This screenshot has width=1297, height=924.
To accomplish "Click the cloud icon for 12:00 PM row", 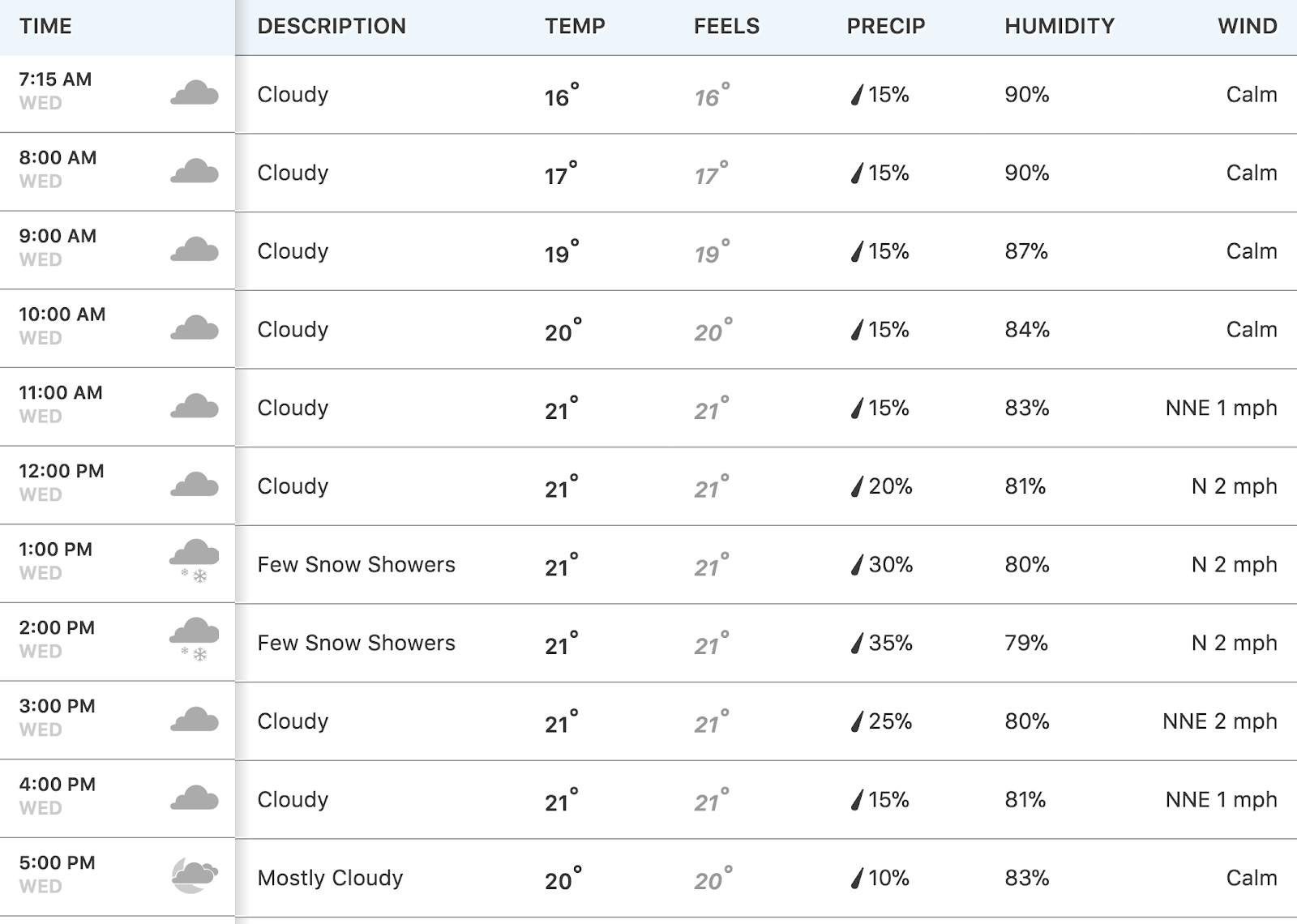I will [195, 485].
